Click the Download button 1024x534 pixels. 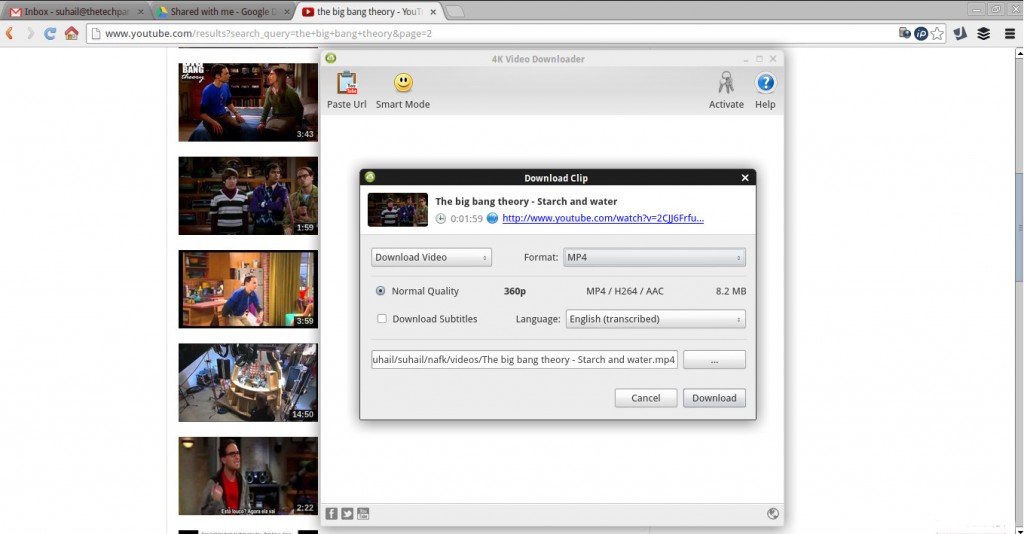[x=714, y=398]
